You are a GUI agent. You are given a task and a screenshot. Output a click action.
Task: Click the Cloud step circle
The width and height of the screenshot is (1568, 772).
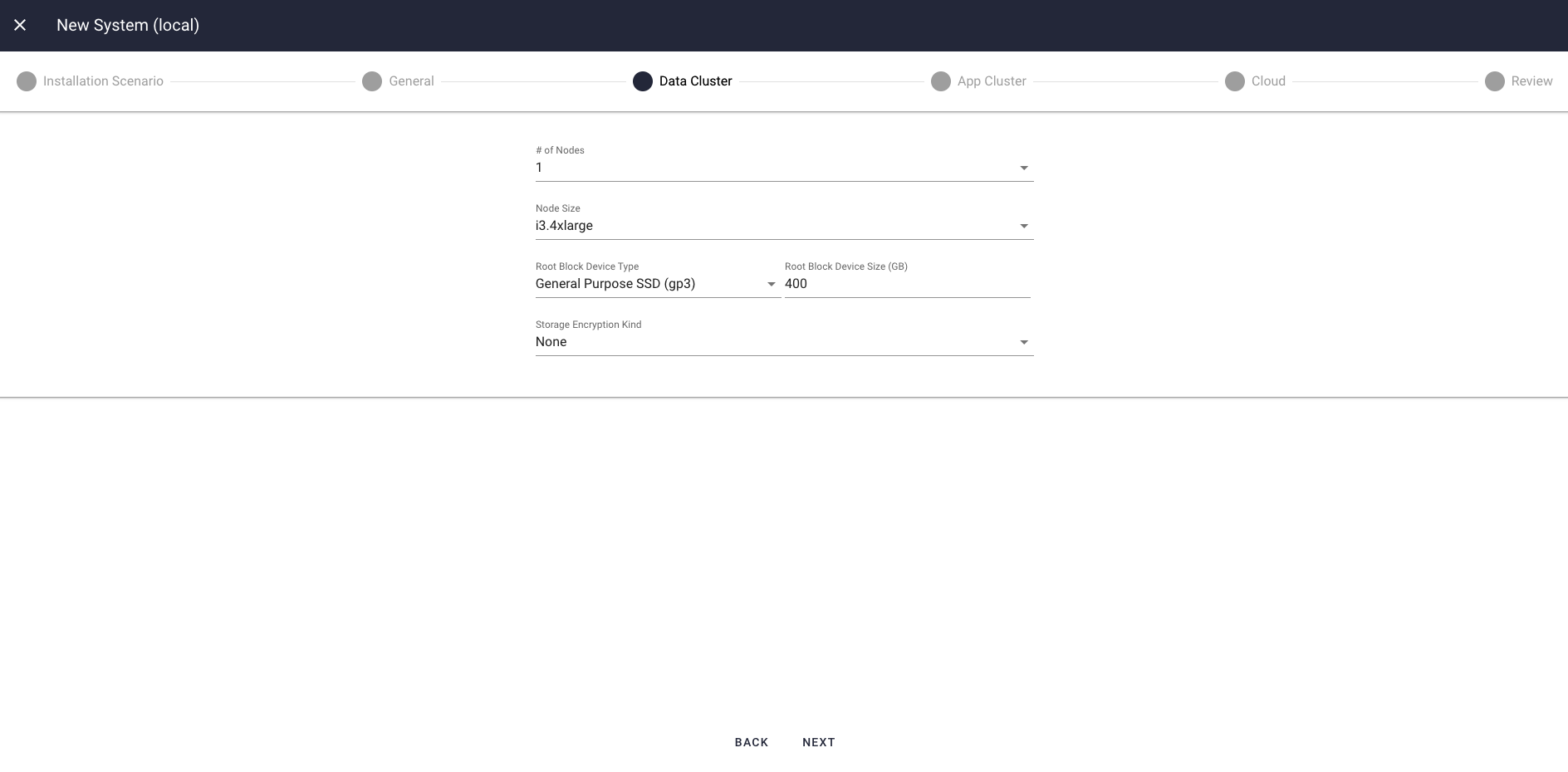1237,81
